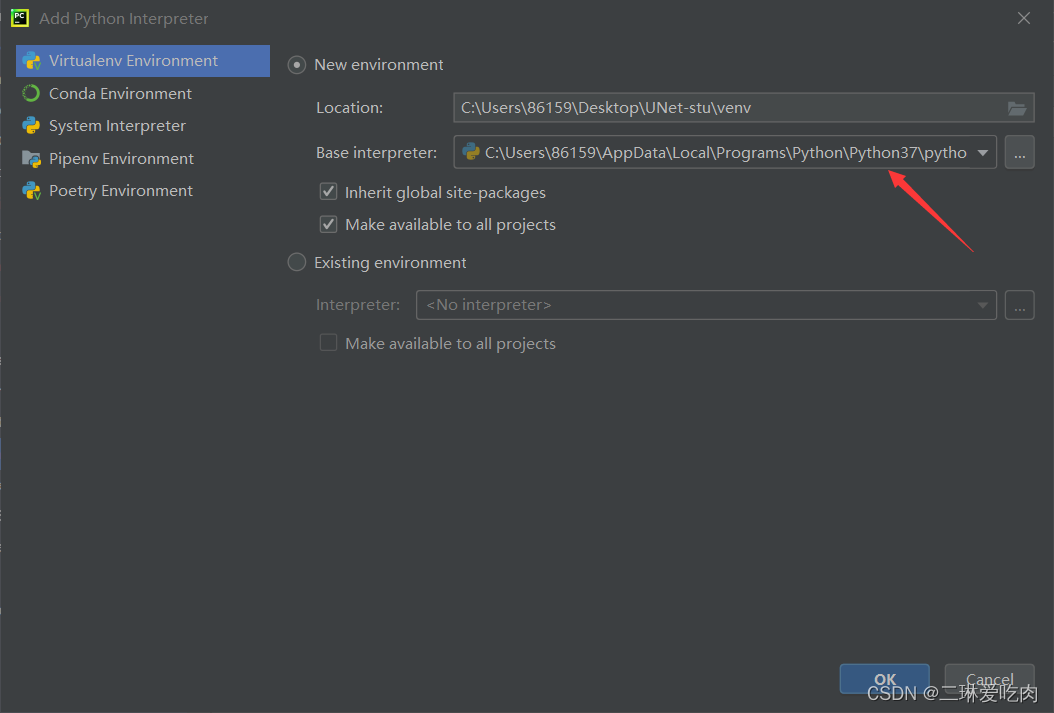Click ellipsis button beside Base interpreter
The width and height of the screenshot is (1054, 713).
(1020, 153)
